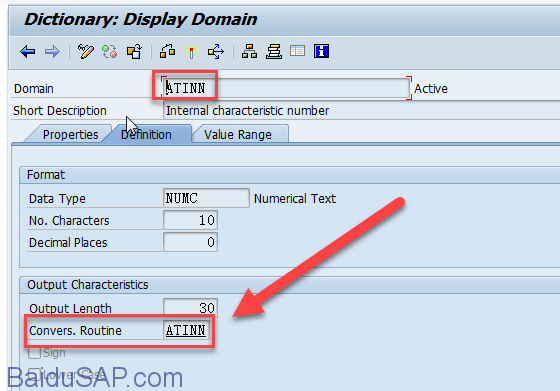Click the 'Format' group header
Image resolution: width=560 pixels, height=391 pixels.
coord(46,175)
